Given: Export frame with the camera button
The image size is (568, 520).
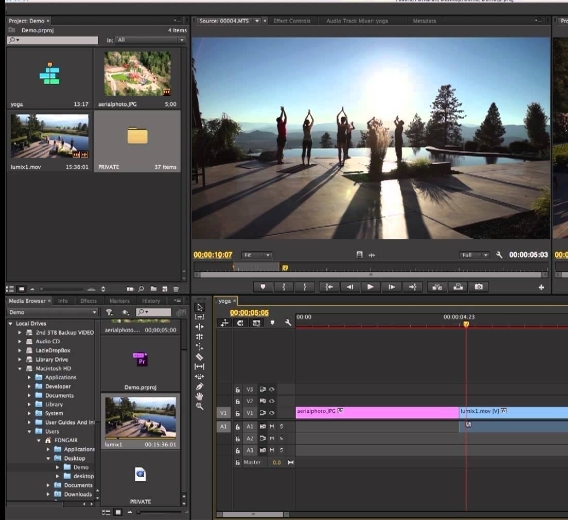Looking at the screenshot, I should [479, 287].
